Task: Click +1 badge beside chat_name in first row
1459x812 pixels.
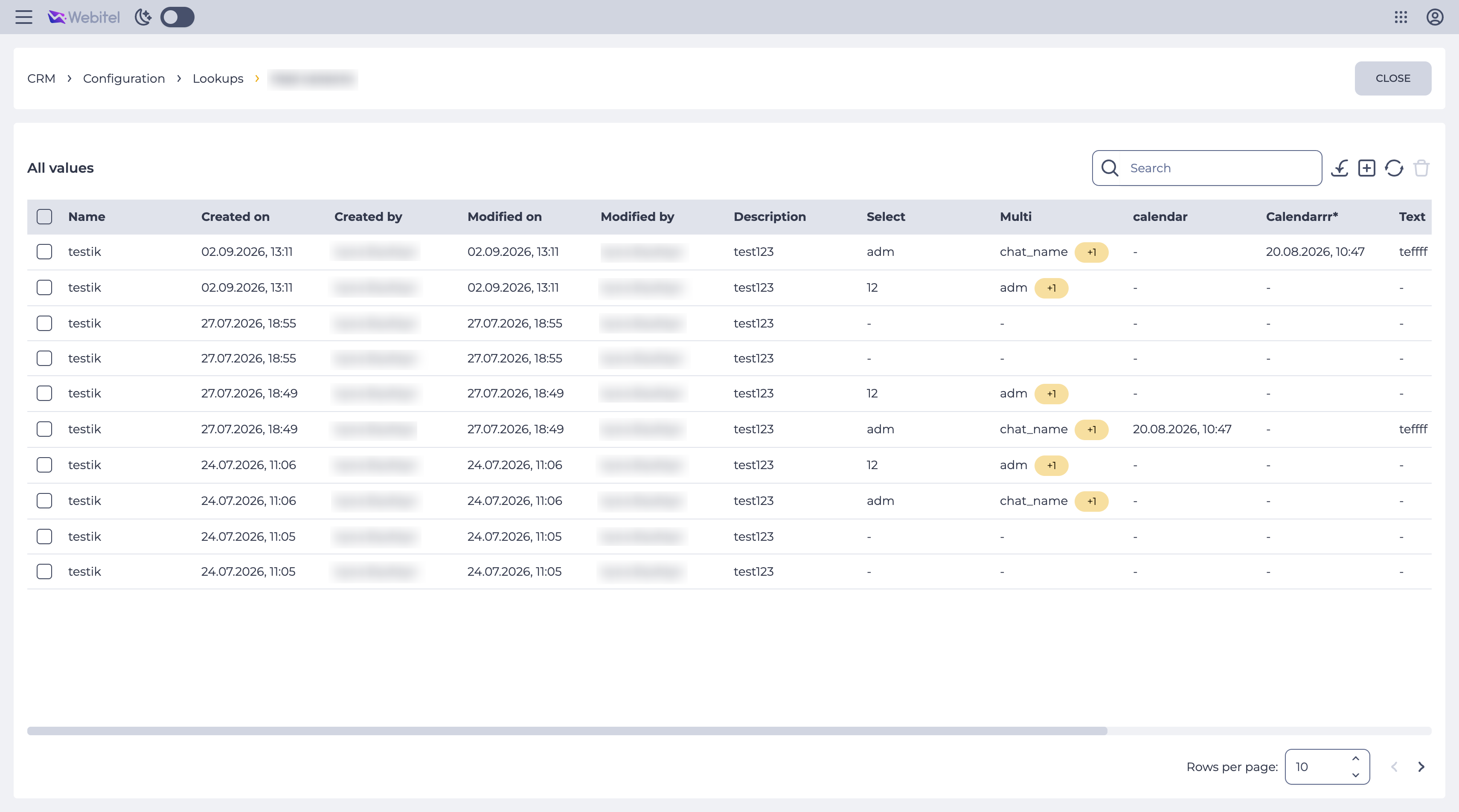Action: [x=1091, y=252]
